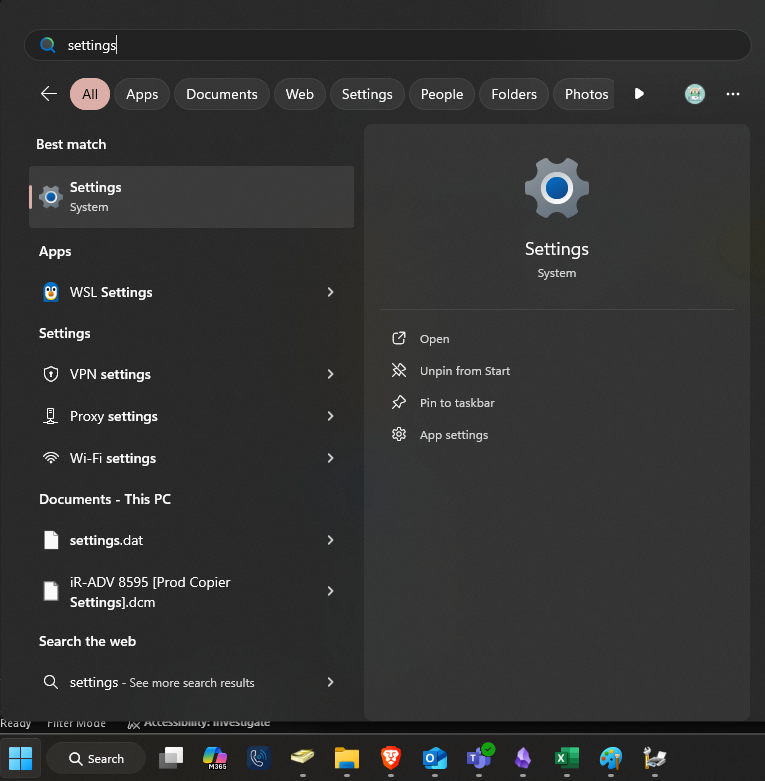Open Microsoft Teams from taskbar
Viewport: 765px width, 781px height.
479,758
